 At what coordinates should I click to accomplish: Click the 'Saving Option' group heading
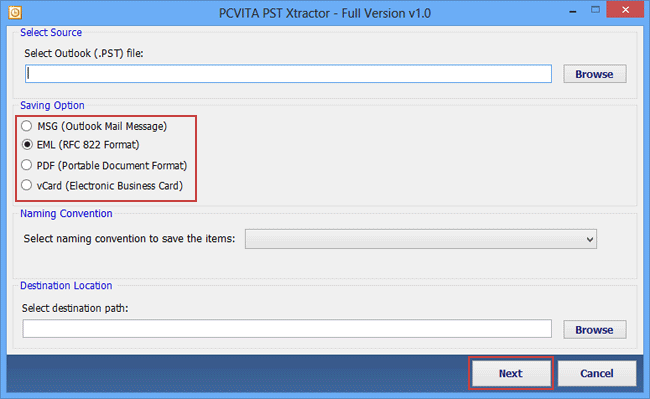point(52,106)
